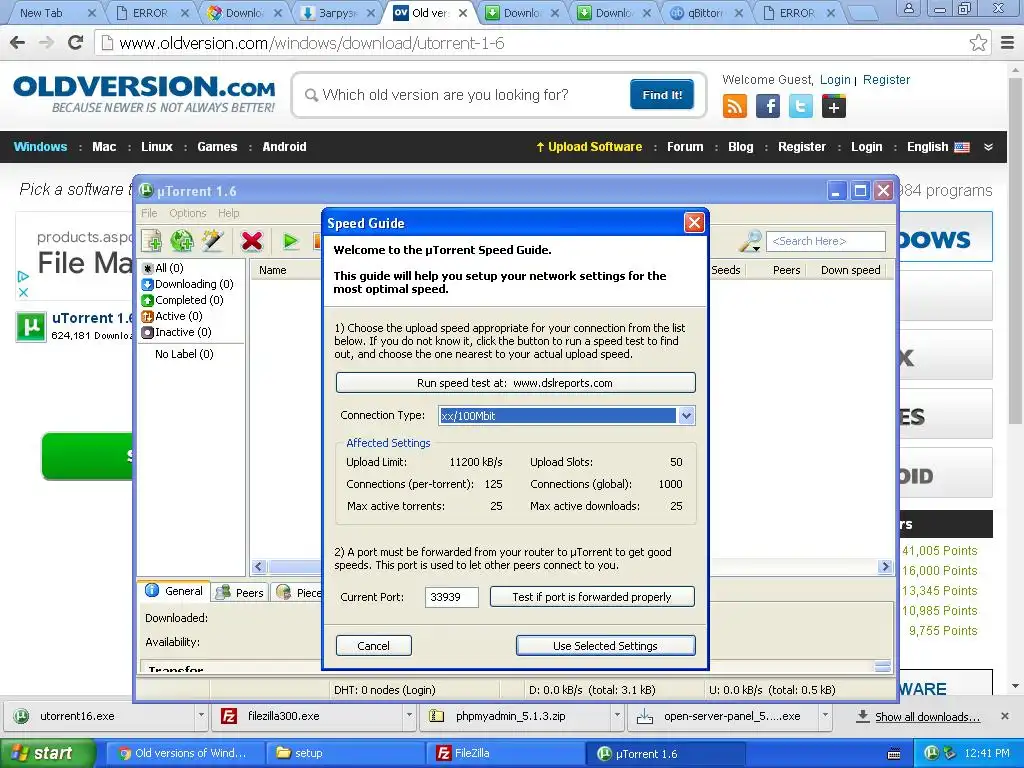Click the Current Port input field

451,597
